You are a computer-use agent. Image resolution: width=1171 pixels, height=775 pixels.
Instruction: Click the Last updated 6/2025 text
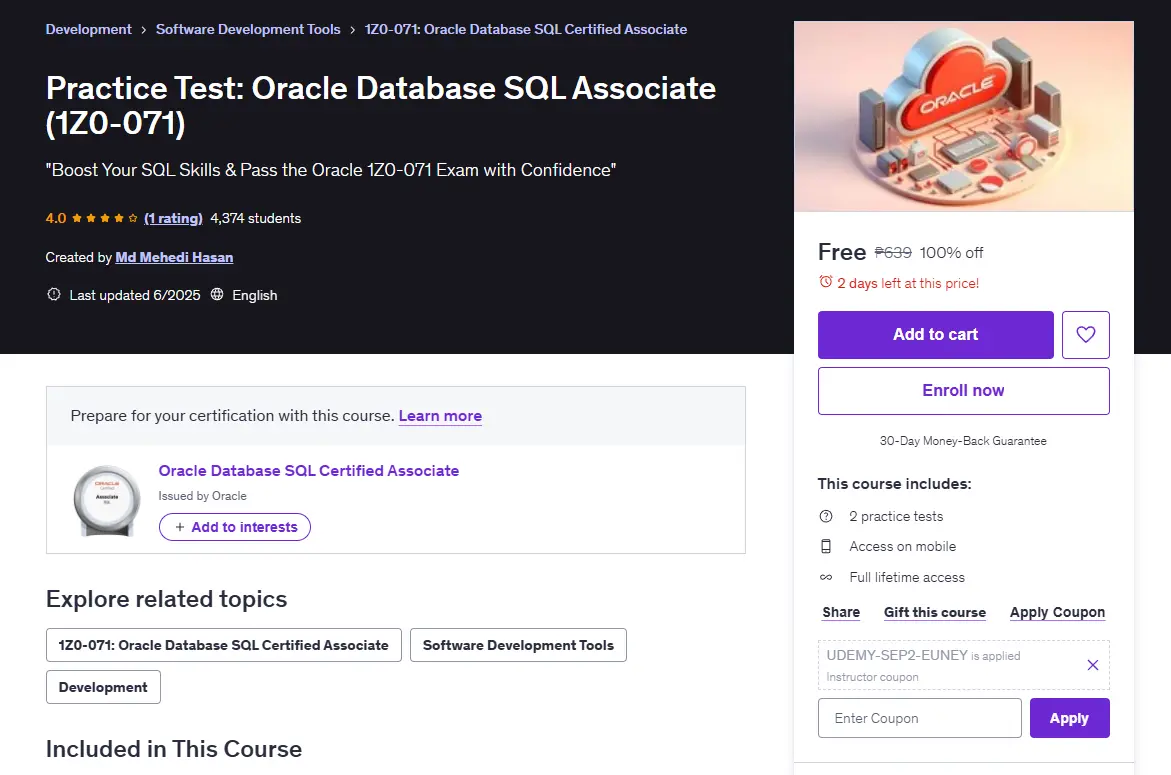click(134, 295)
